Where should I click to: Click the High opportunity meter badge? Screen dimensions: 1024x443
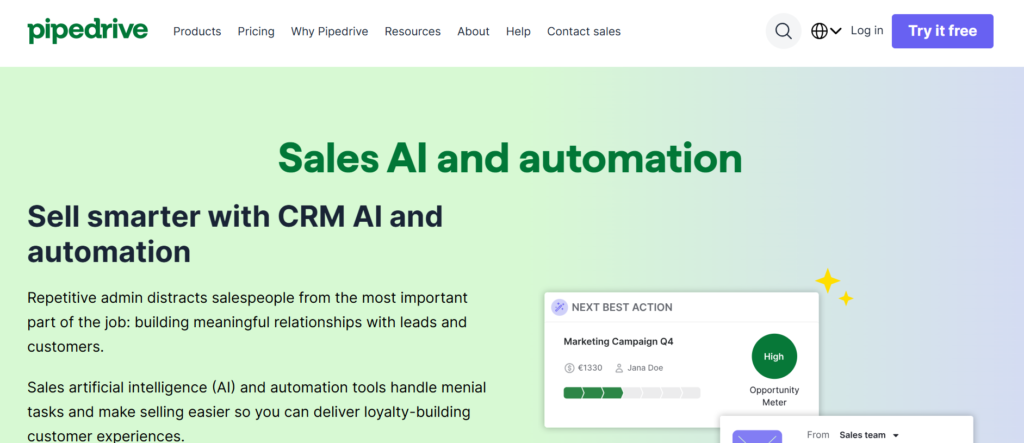[x=774, y=356]
